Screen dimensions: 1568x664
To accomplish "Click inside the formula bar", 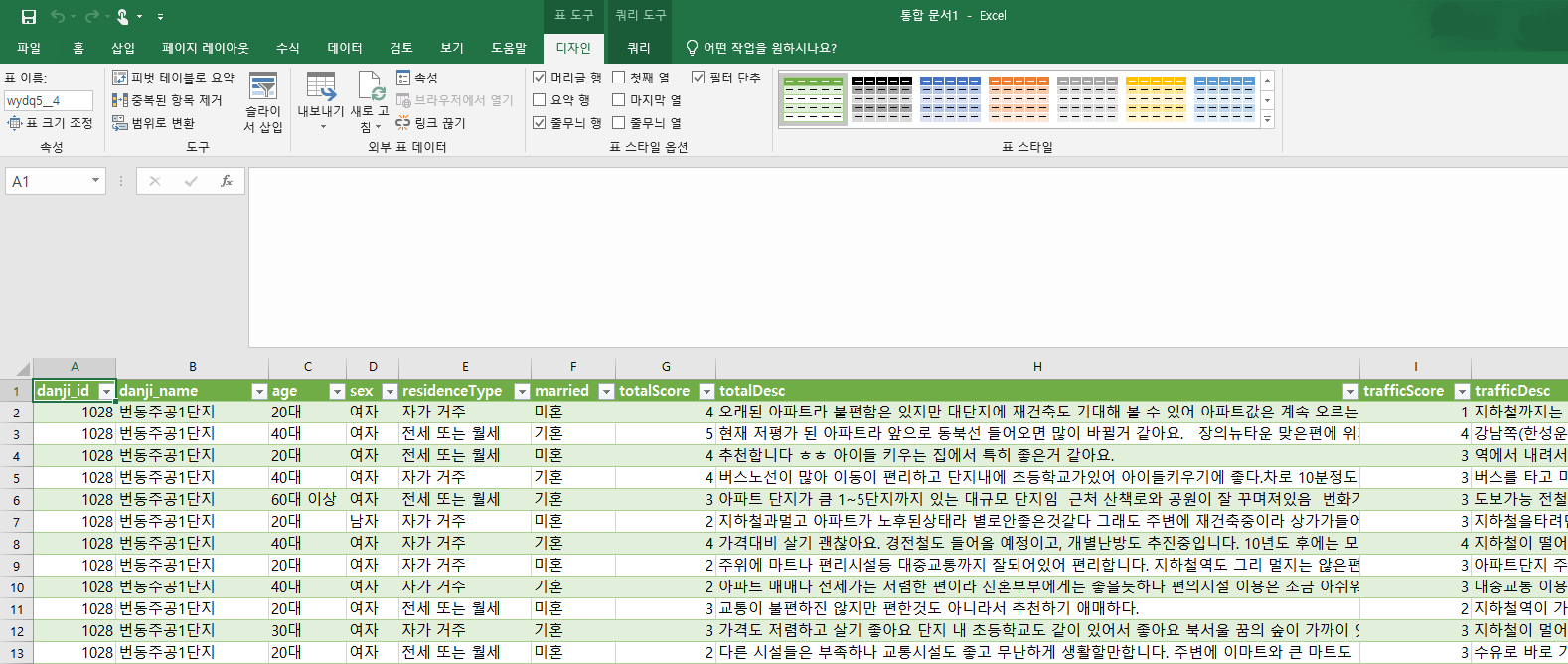I will click(x=907, y=257).
